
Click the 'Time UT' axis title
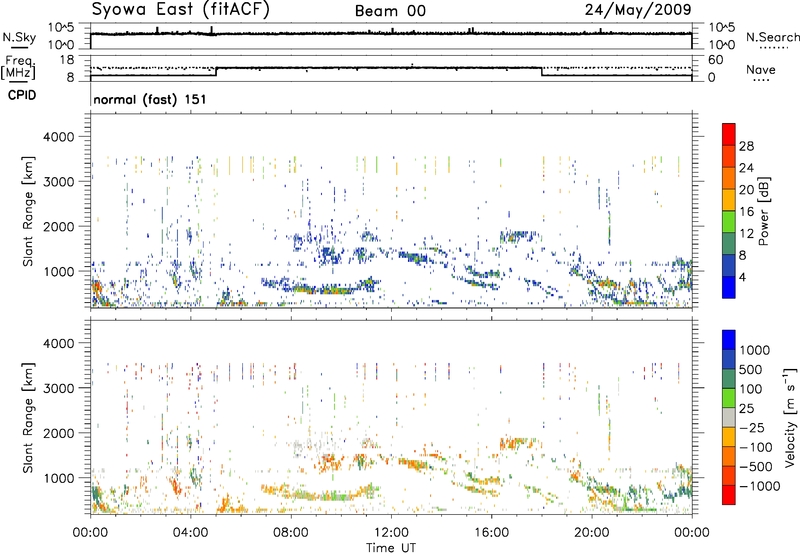pos(391,548)
